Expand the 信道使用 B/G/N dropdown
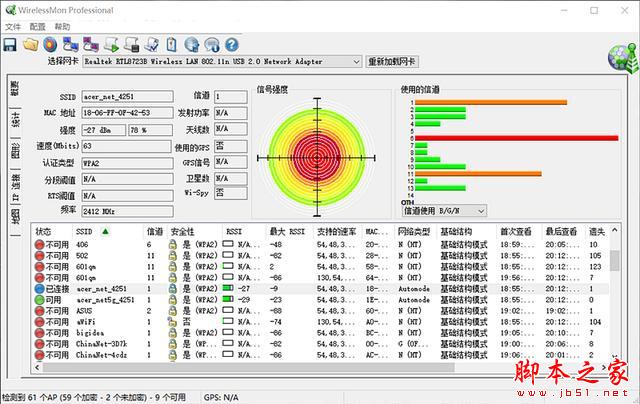 click(x=481, y=211)
